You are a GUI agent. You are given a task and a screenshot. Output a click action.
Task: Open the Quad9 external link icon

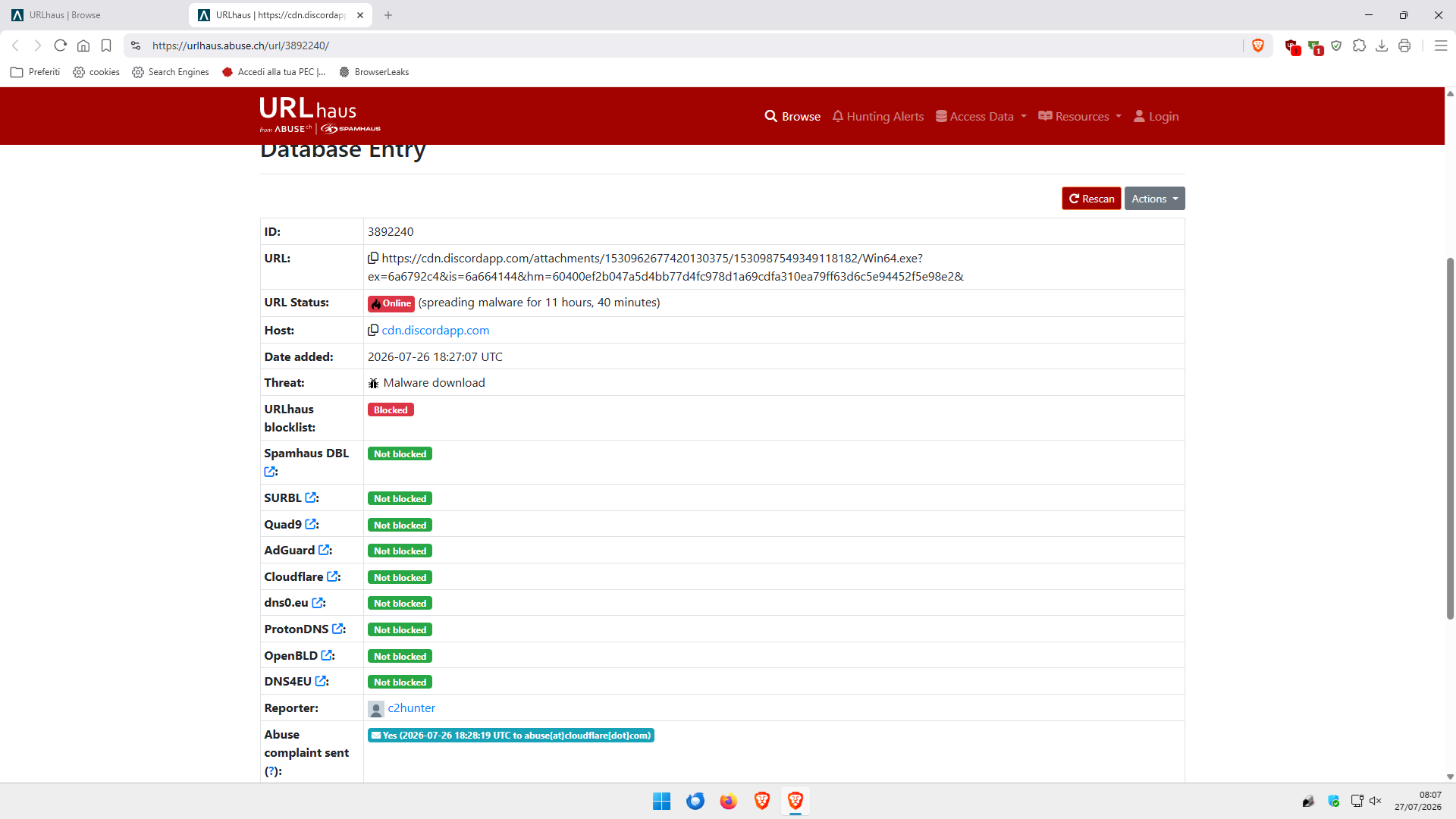click(310, 524)
